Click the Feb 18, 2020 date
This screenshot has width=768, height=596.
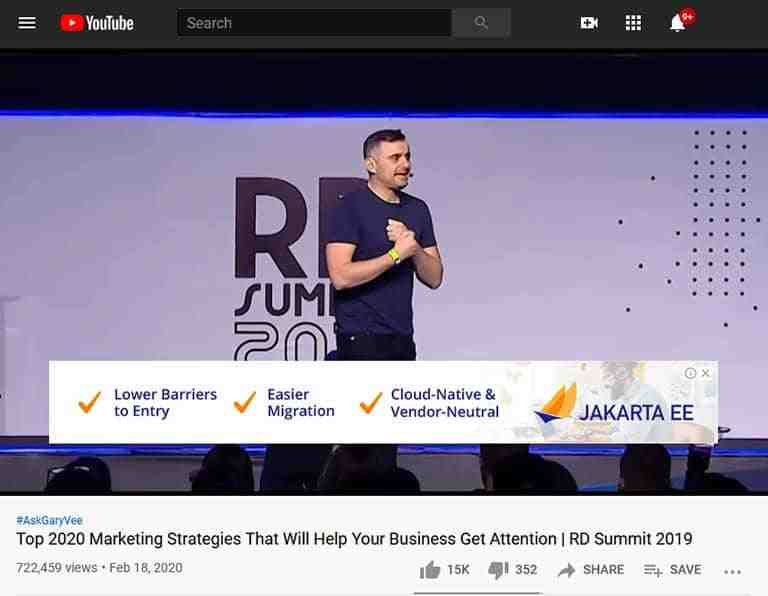[x=146, y=568]
